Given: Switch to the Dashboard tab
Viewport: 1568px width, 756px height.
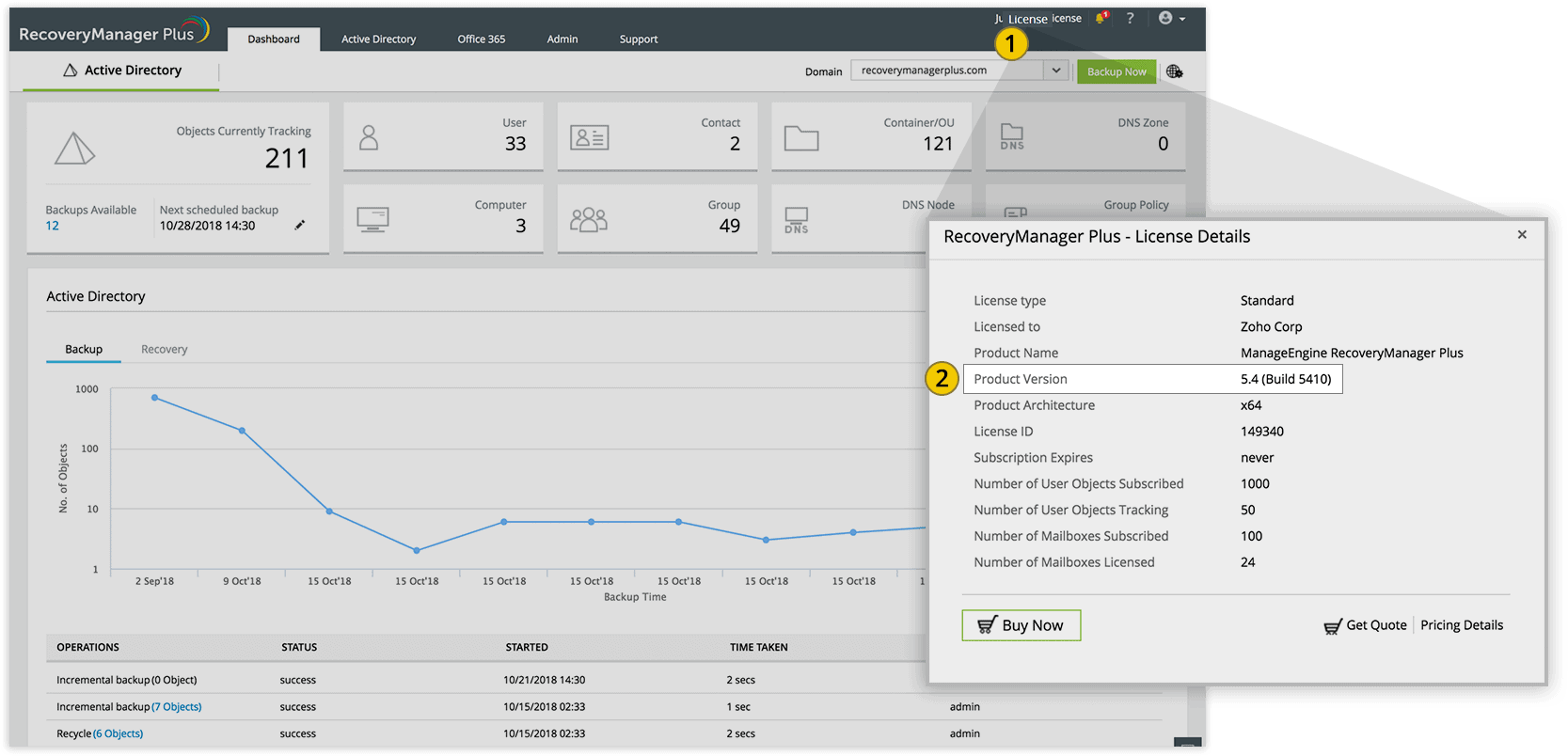Looking at the screenshot, I should [274, 39].
